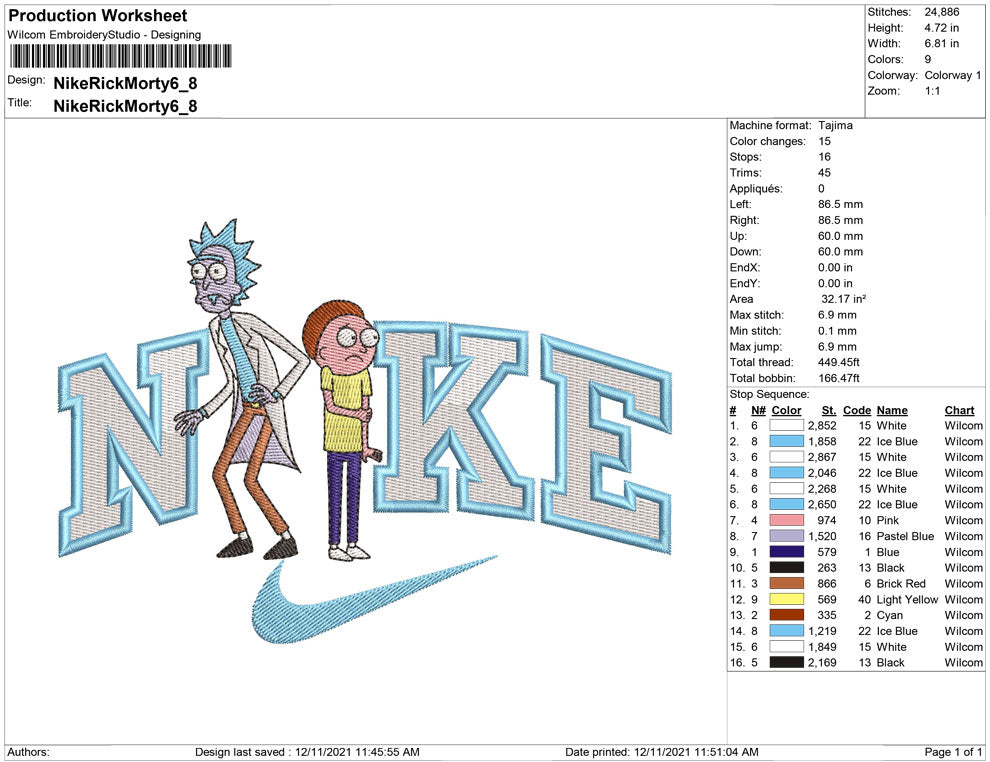This screenshot has height=762, width=990.
Task: Click the 'Design last saved' timestamp
Action: (x=307, y=752)
